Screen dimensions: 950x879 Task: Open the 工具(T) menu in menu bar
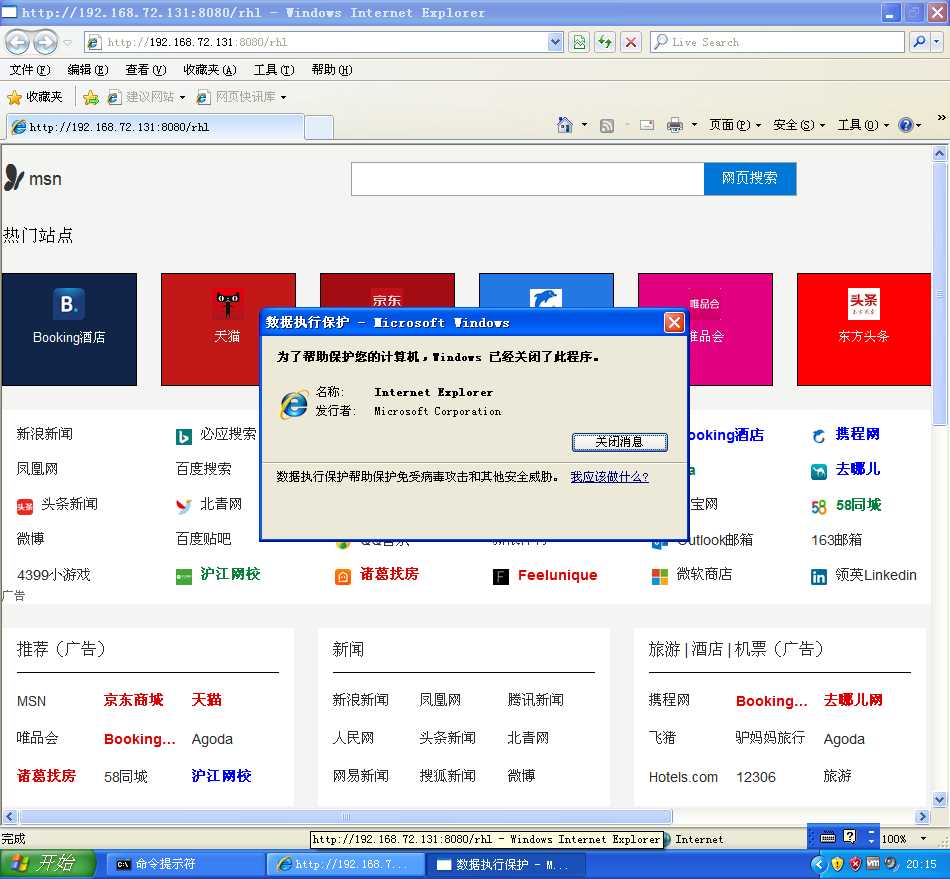pos(274,70)
